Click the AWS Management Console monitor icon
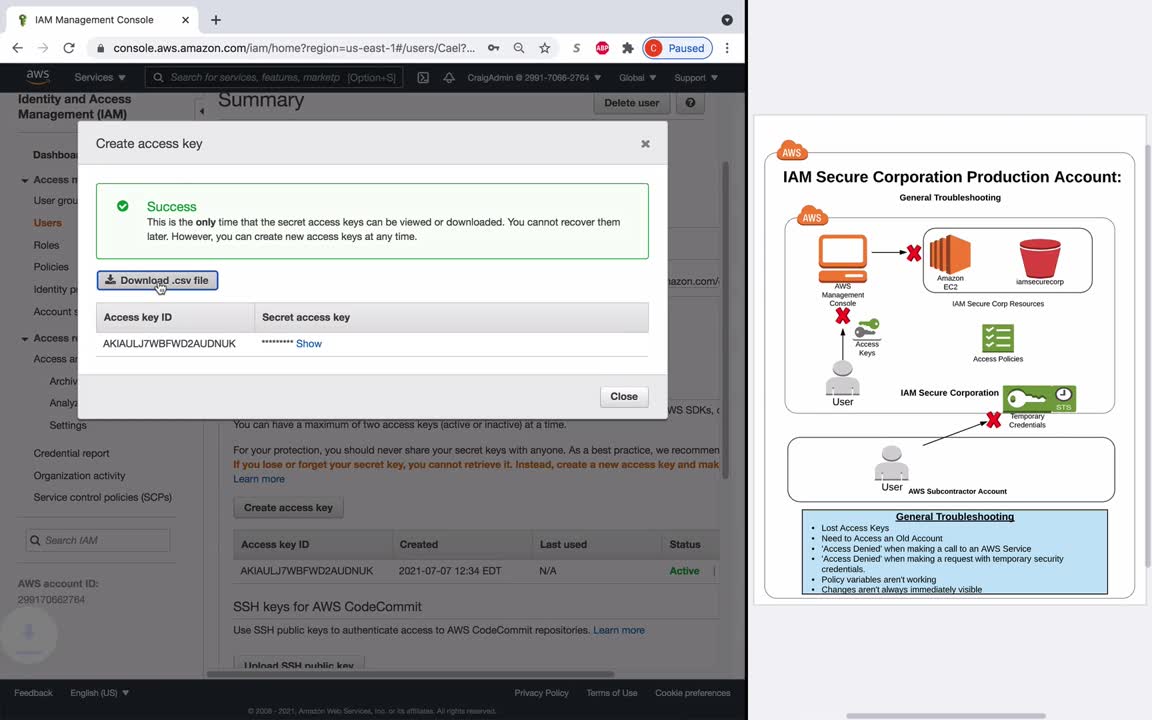The height and width of the screenshot is (720, 1152). [x=843, y=259]
